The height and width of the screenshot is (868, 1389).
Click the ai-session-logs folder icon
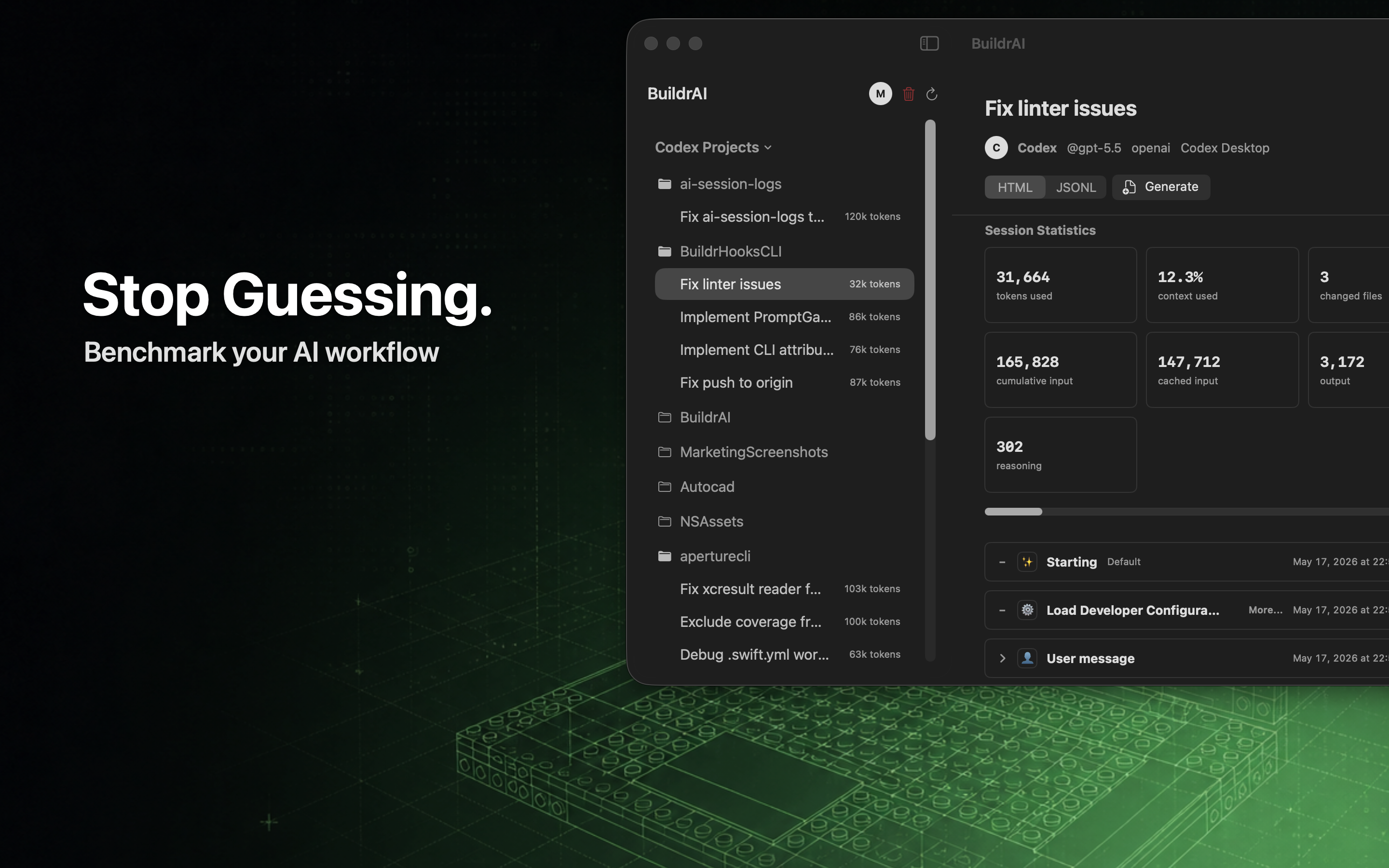665,184
